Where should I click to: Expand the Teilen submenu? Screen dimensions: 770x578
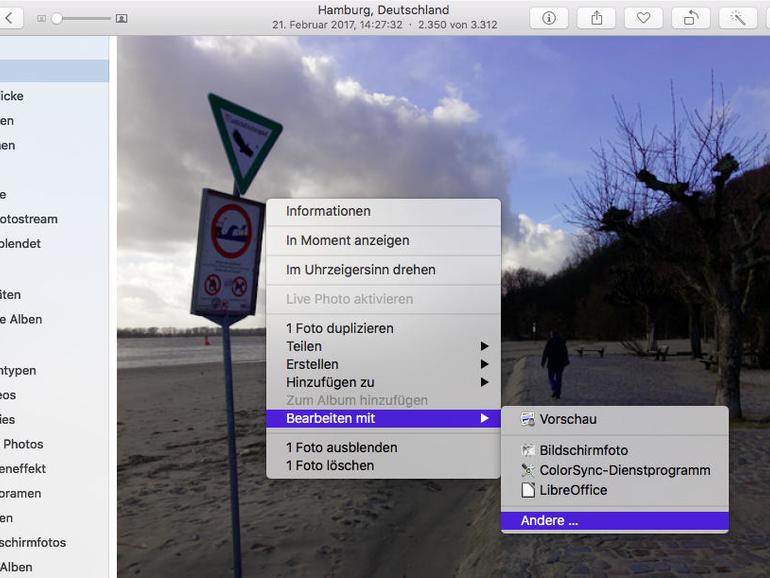pos(384,346)
